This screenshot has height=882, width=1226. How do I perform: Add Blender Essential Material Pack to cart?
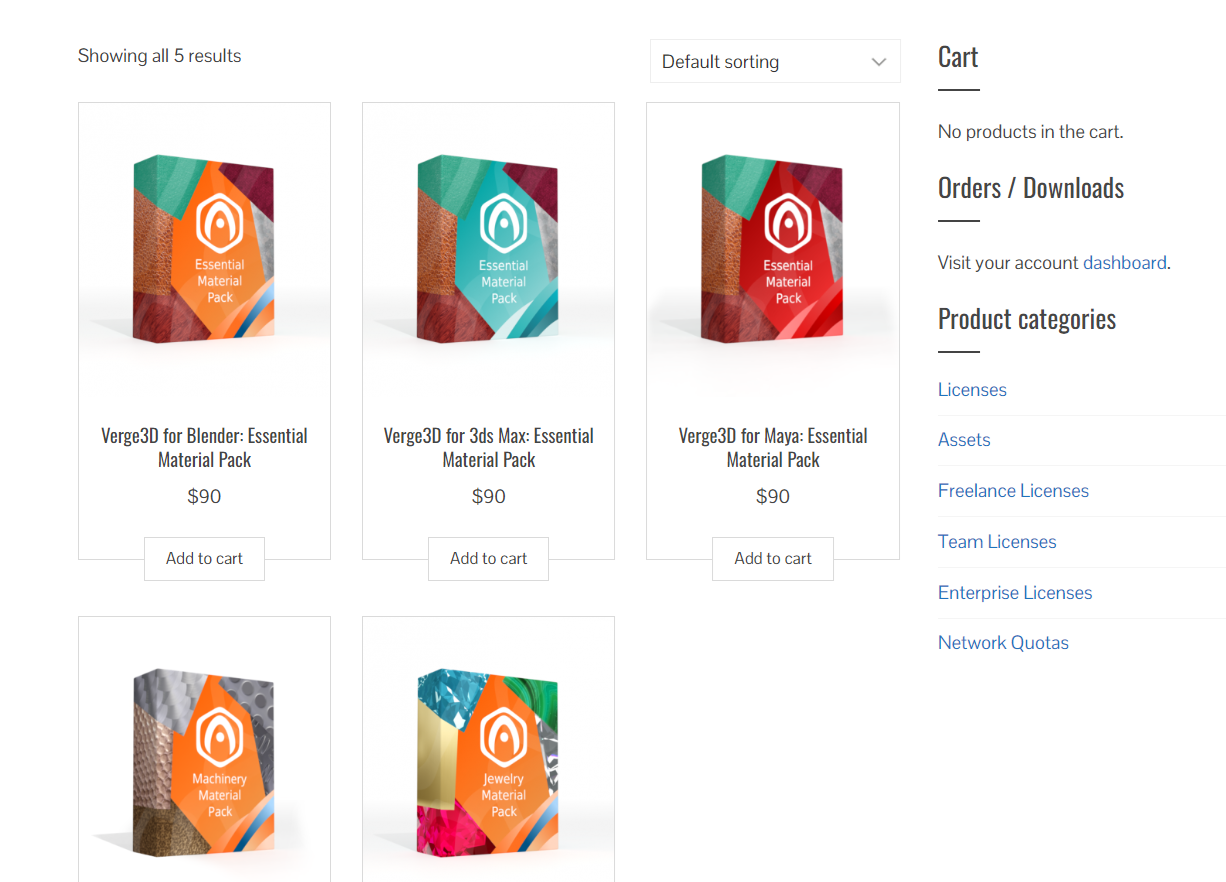pyautogui.click(x=204, y=558)
